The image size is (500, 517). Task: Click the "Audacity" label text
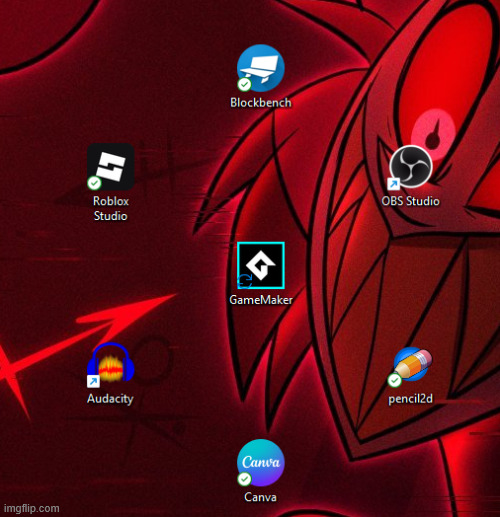pos(110,399)
